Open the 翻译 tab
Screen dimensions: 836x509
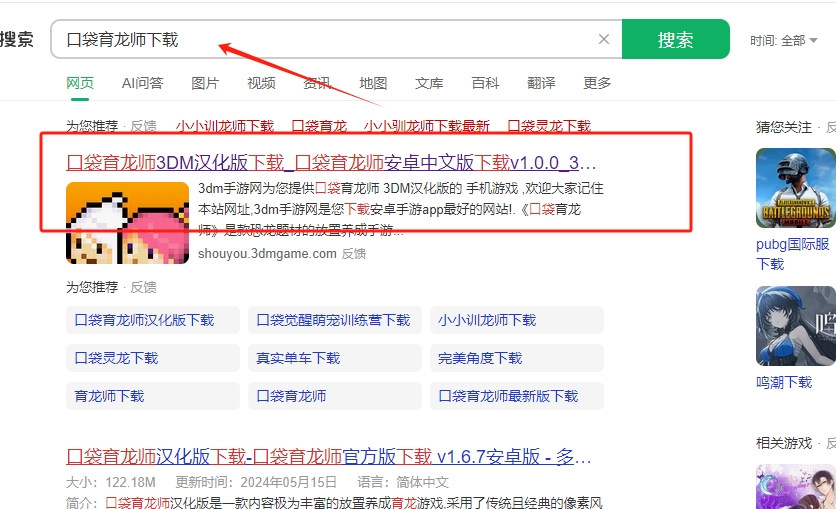coord(541,83)
